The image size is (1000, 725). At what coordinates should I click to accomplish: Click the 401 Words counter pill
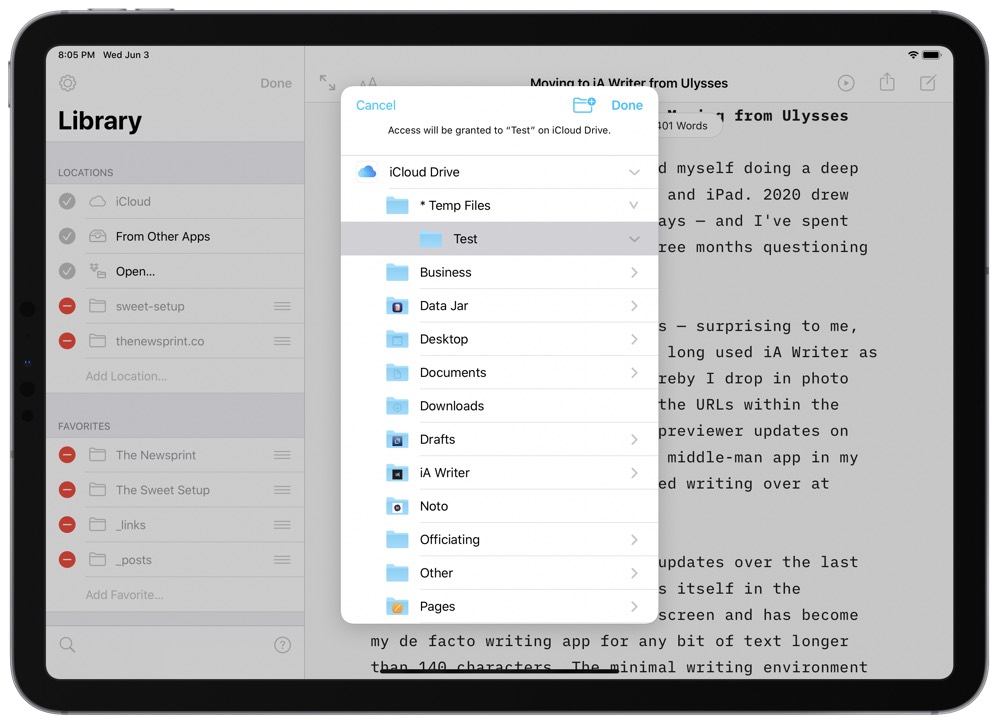[690, 126]
